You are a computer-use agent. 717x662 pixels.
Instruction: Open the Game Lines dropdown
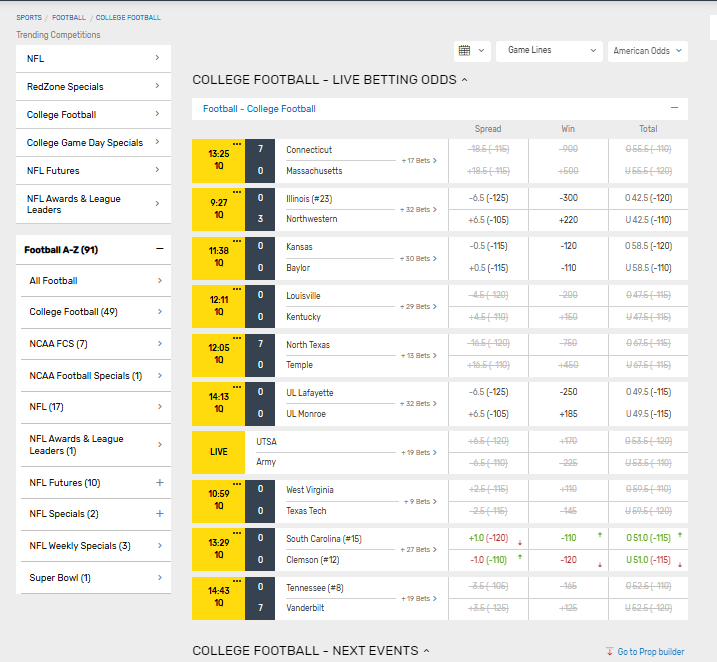click(549, 50)
